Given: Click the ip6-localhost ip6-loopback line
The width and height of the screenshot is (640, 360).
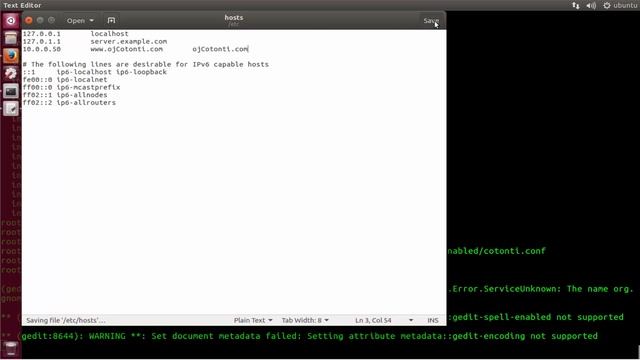Looking at the screenshot, I should click(x=95, y=72).
